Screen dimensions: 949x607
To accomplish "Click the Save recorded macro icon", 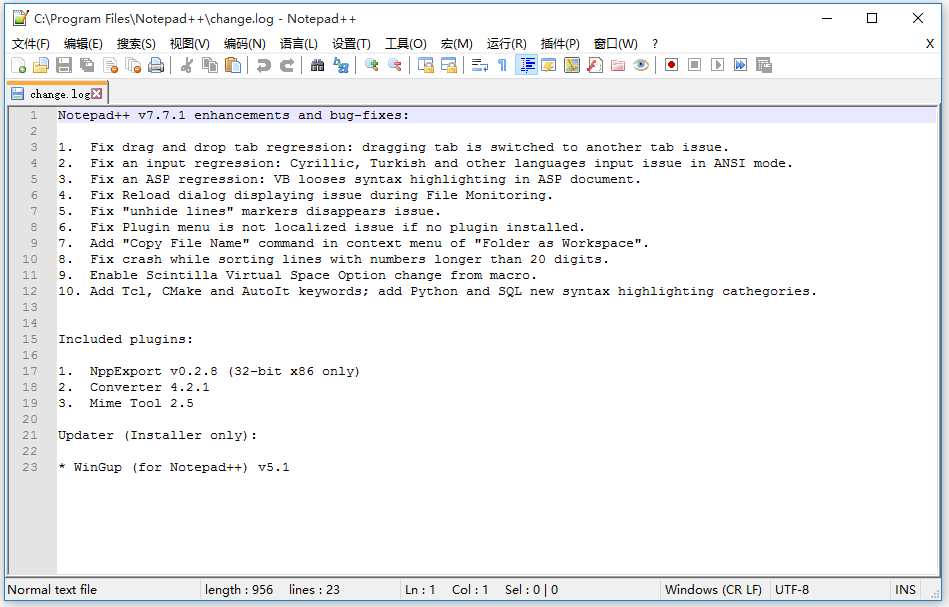I will click(764, 65).
